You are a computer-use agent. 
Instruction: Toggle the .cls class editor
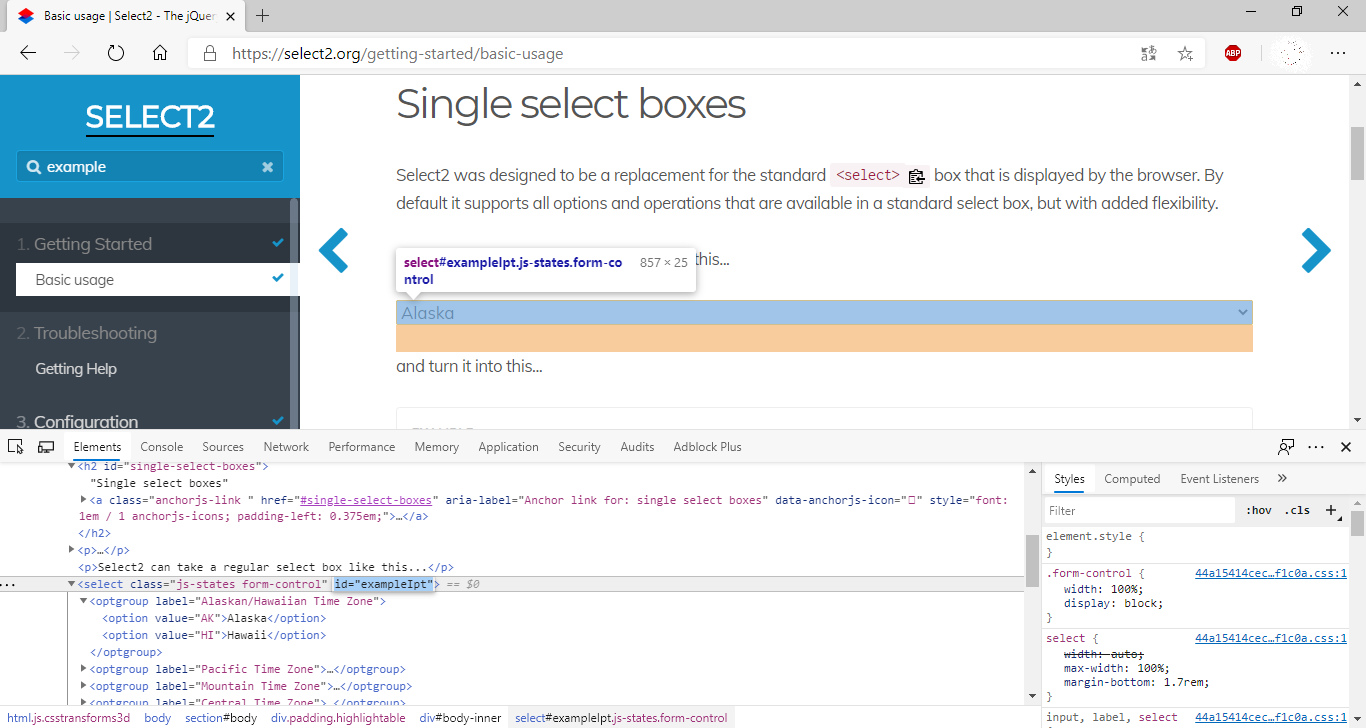coord(1297,510)
